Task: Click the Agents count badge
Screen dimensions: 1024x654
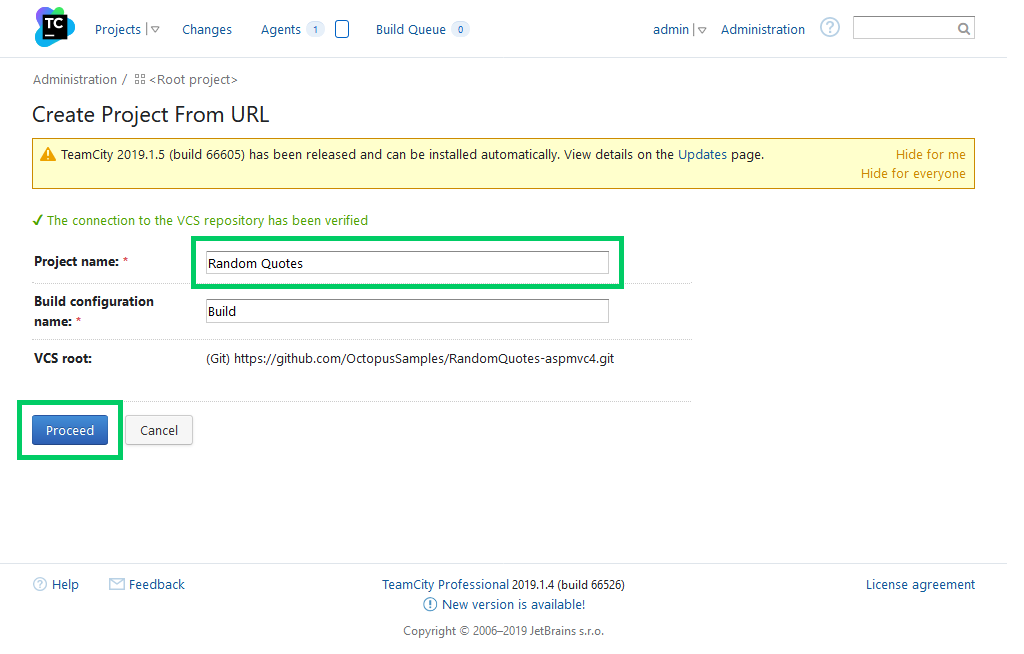Action: point(315,29)
